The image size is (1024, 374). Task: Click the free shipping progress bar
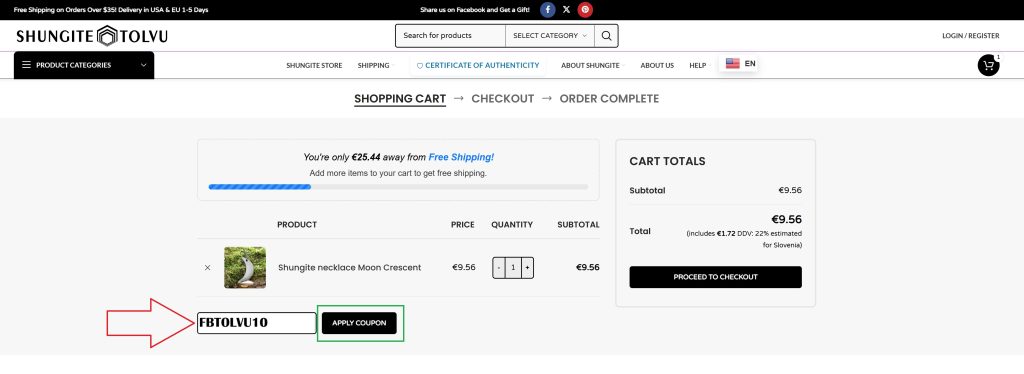[x=398, y=187]
